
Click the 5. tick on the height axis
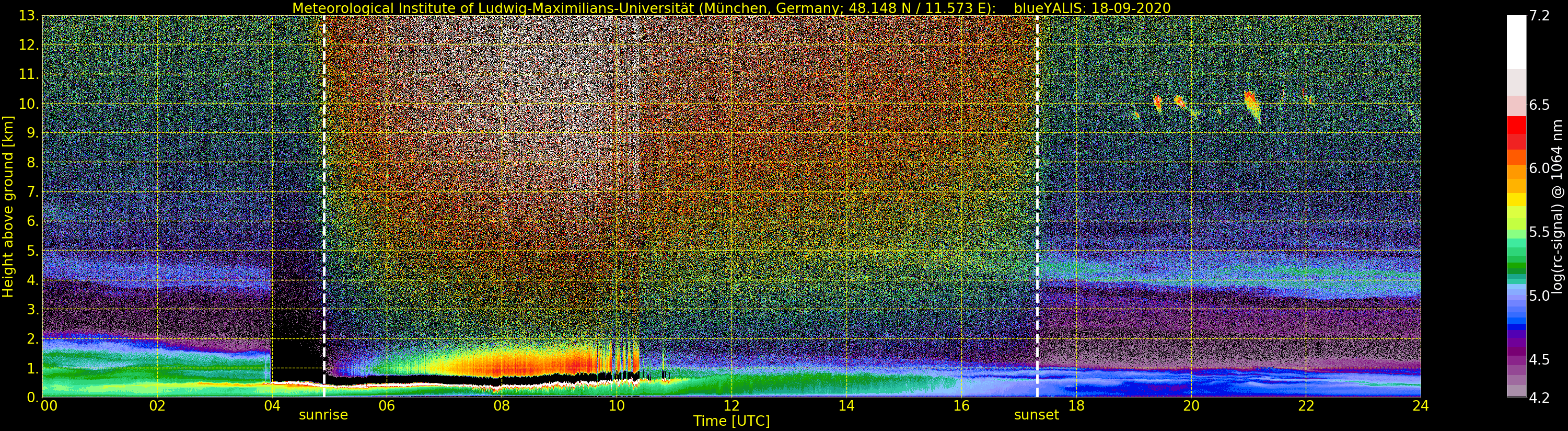tap(33, 251)
